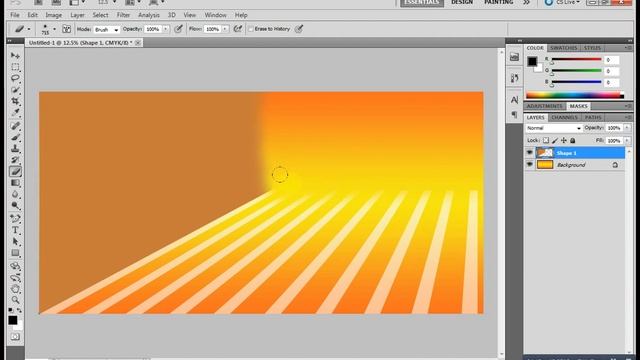Image resolution: width=640 pixels, height=360 pixels.
Task: Toggle lock all on layer
Action: (573, 140)
